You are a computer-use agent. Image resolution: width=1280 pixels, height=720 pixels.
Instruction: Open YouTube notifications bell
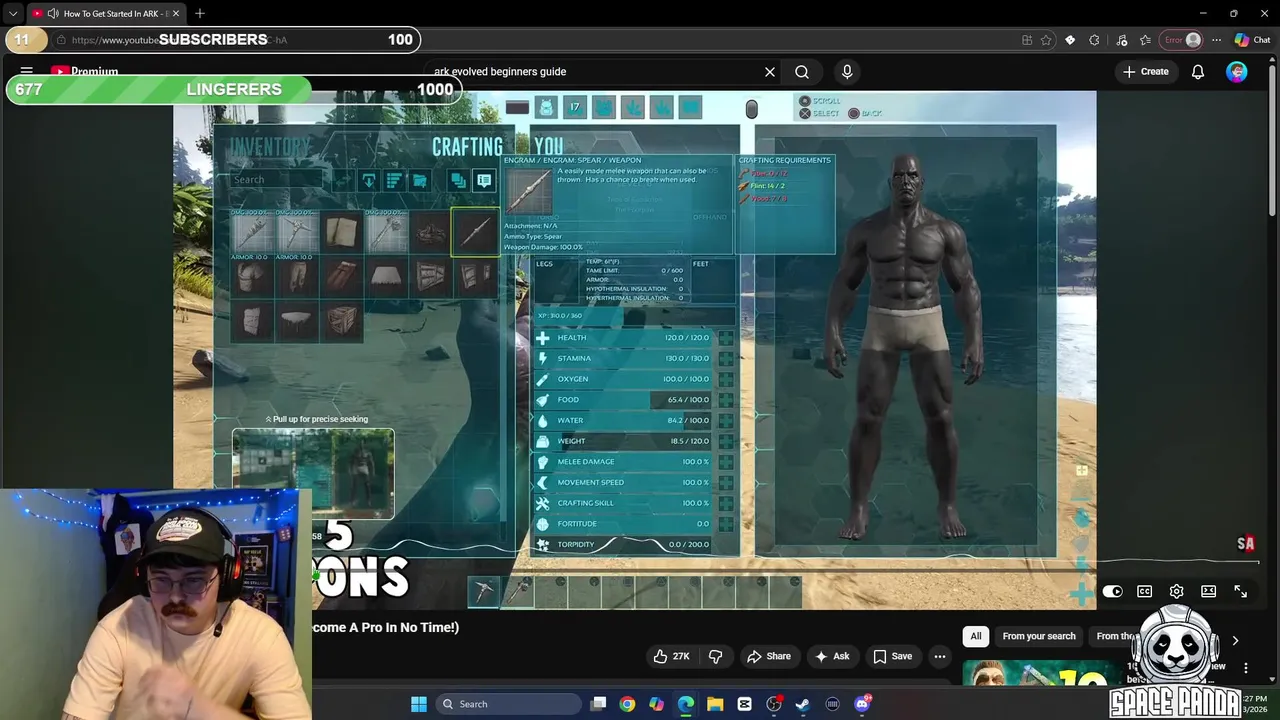[x=1198, y=72]
